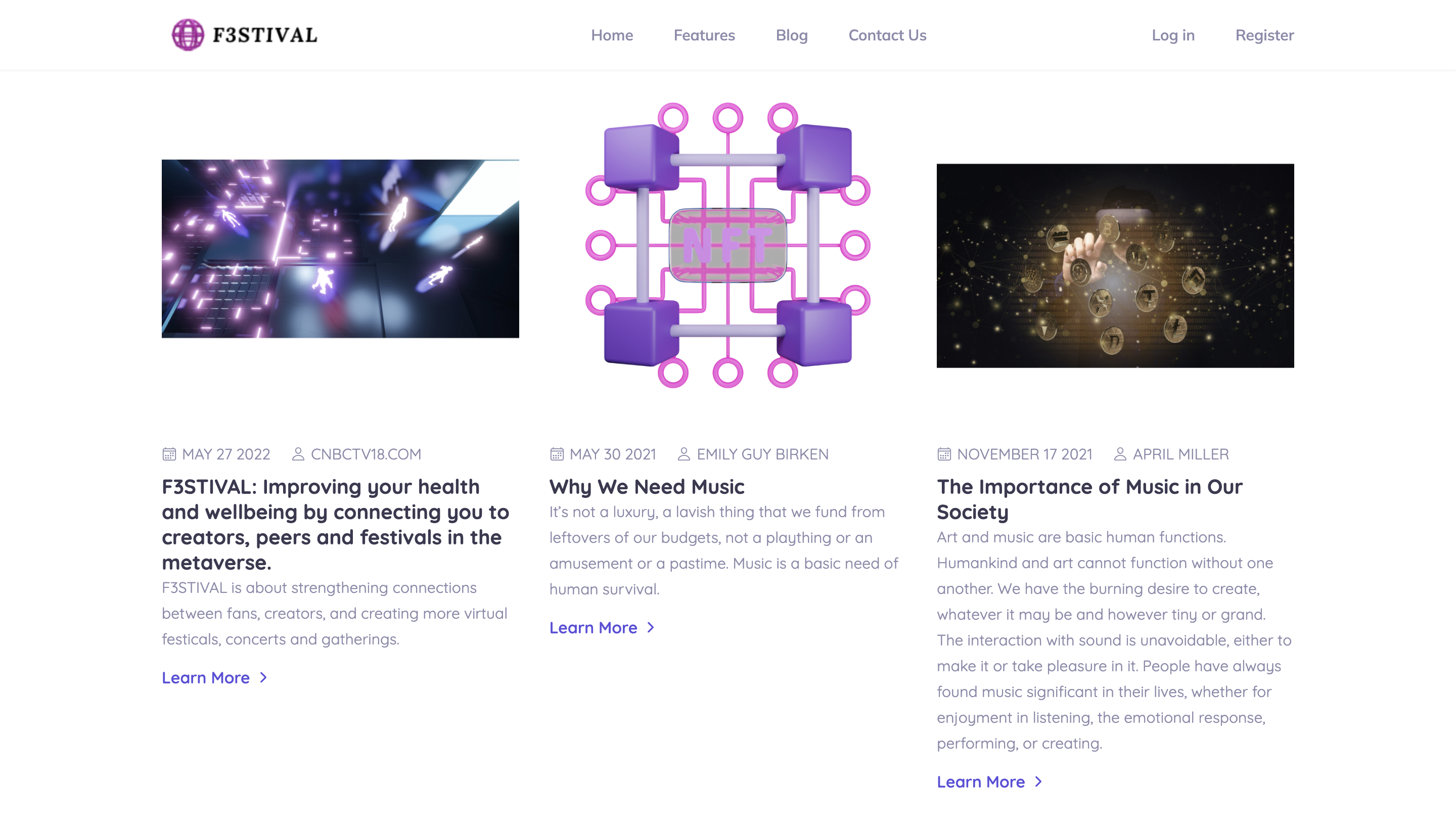Click chevron arrow after first Learn More
This screenshot has width=1456, height=830.
point(263,677)
